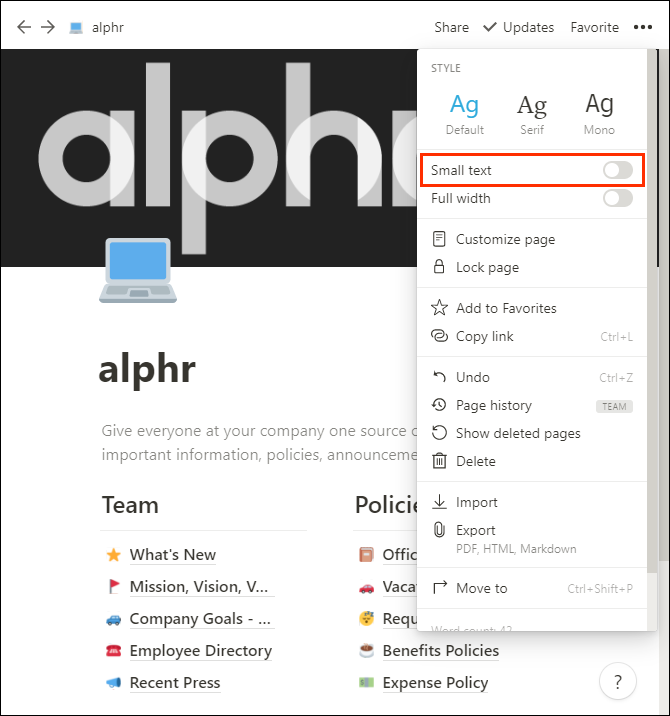This screenshot has height=716, width=670.
Task: Choose Customize page from menu
Action: (532, 239)
